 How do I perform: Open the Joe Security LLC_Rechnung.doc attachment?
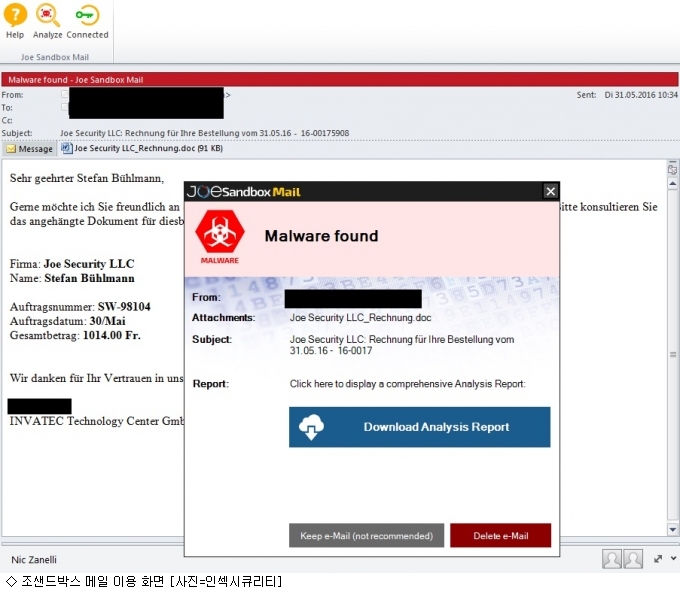[x=142, y=148]
